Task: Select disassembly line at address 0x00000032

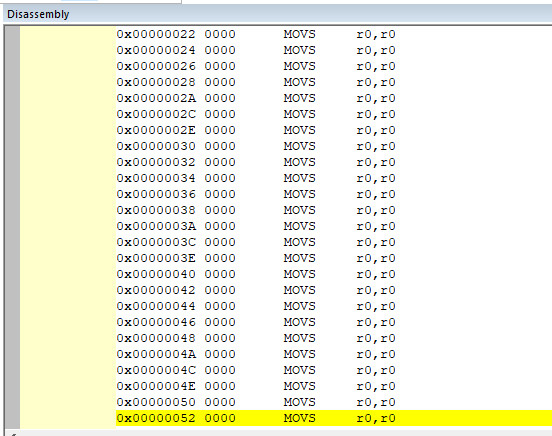Action: point(334,162)
